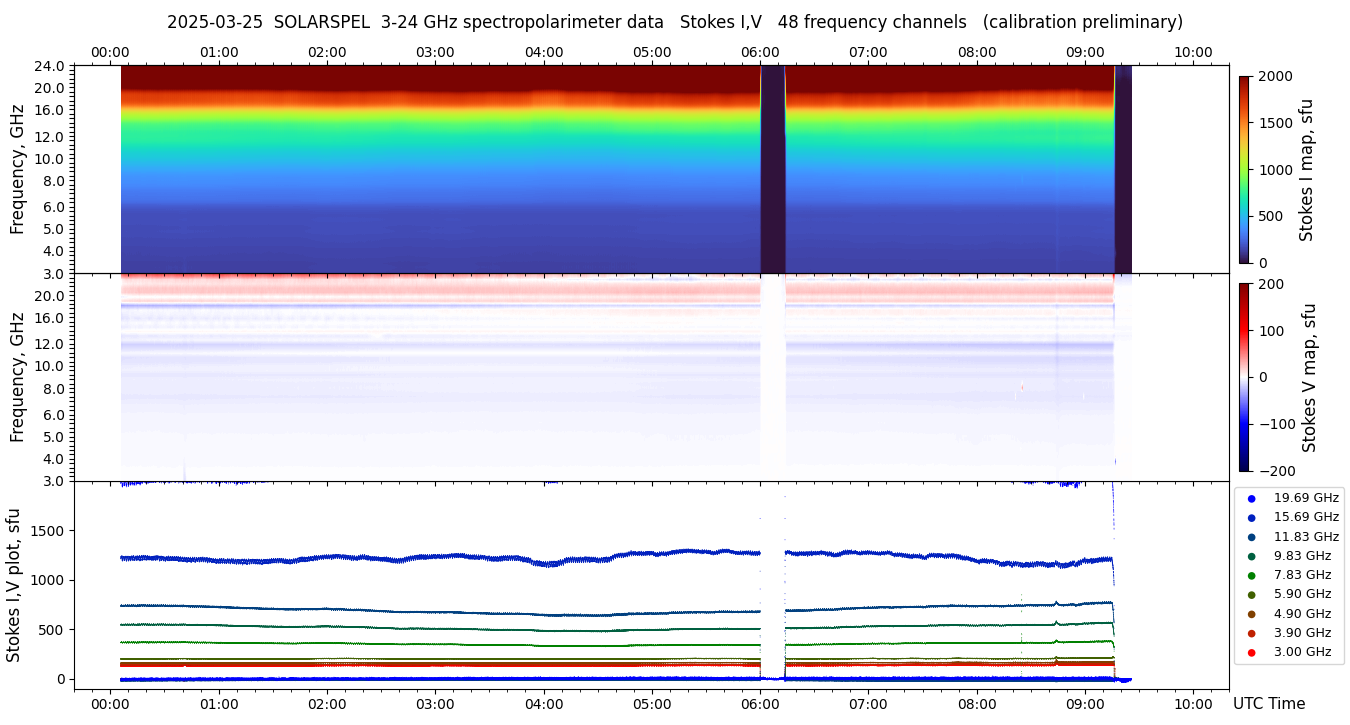Click the UTC Time axis label

coord(1269,704)
